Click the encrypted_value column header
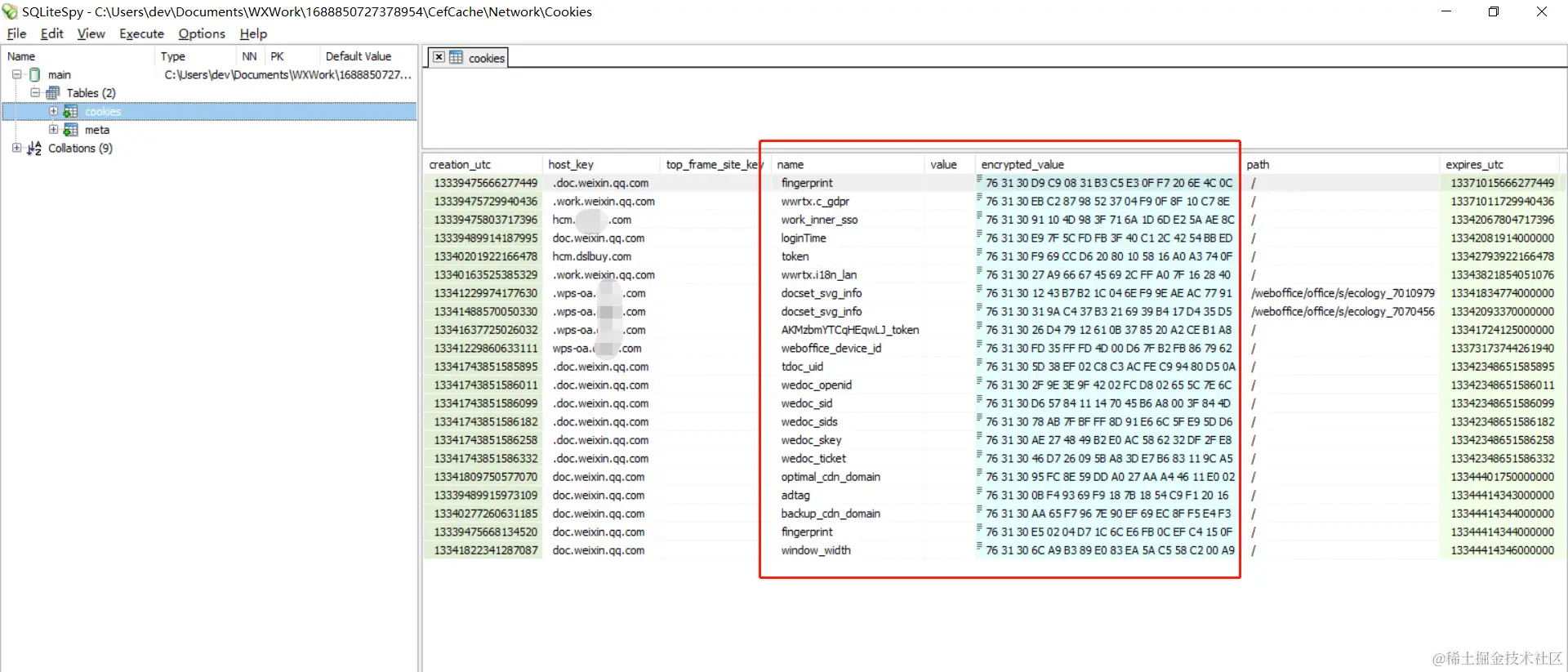This screenshot has height=672, width=1568. pyautogui.click(x=1107, y=164)
